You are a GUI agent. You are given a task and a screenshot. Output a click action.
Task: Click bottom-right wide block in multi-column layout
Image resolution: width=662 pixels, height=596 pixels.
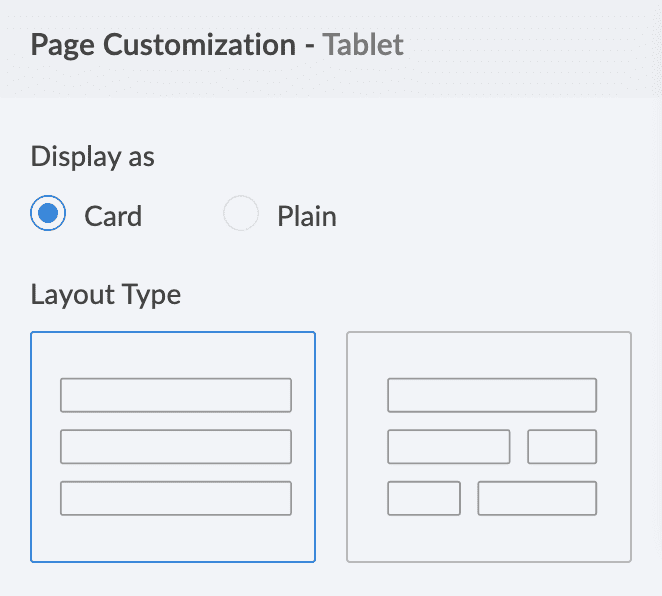tap(537, 498)
